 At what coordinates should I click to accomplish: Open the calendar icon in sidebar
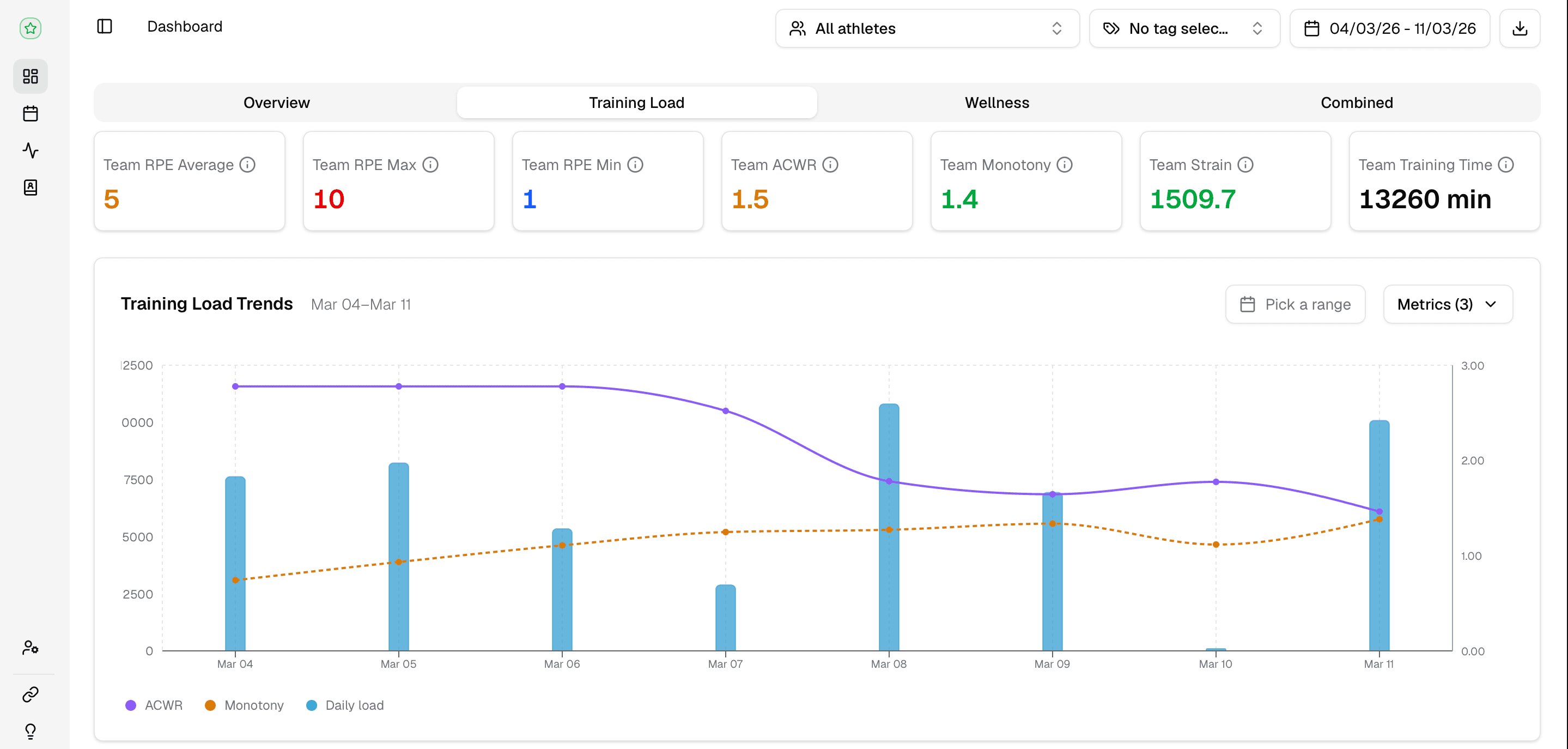tap(31, 113)
